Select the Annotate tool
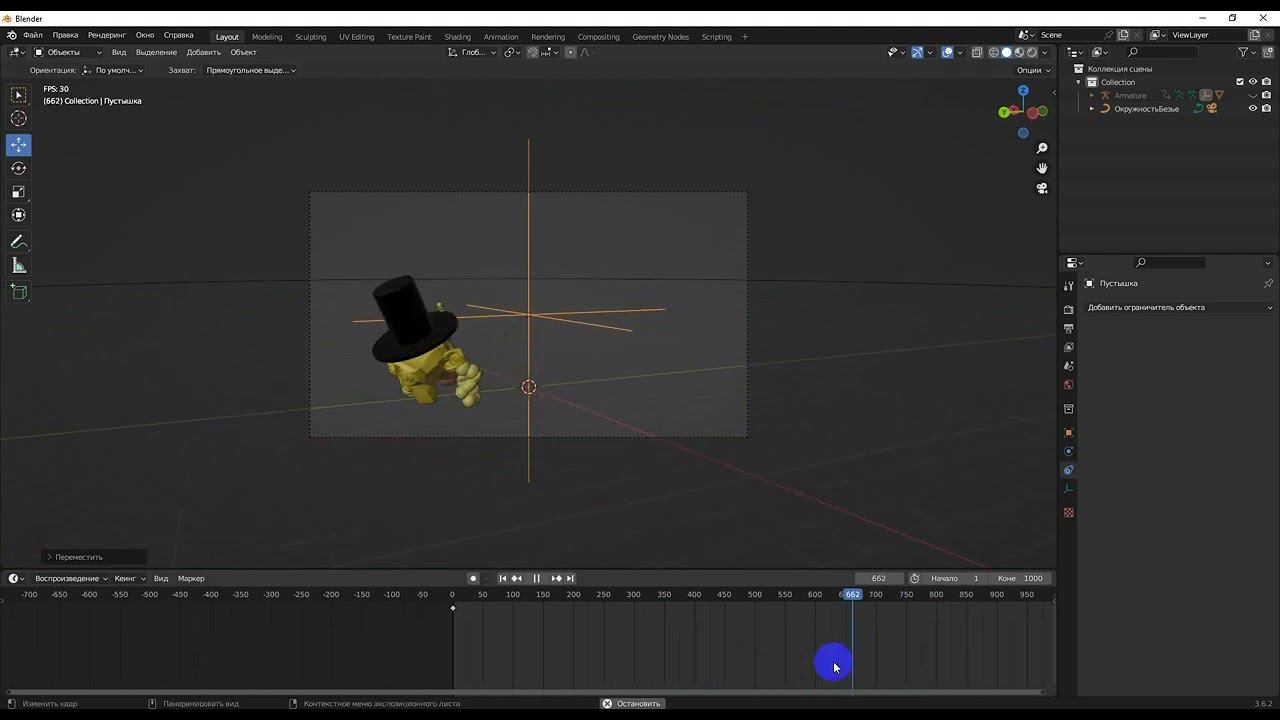 [x=19, y=242]
